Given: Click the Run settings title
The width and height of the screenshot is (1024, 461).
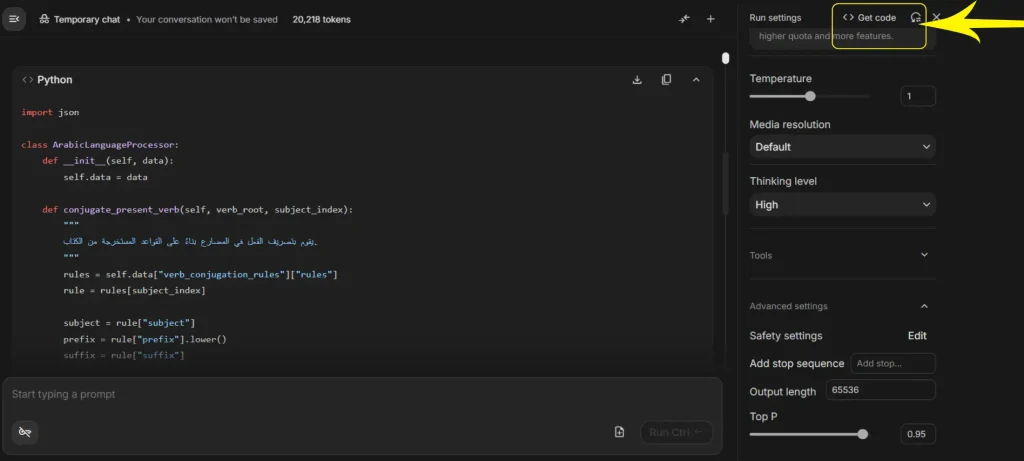Looking at the screenshot, I should pyautogui.click(x=775, y=18).
